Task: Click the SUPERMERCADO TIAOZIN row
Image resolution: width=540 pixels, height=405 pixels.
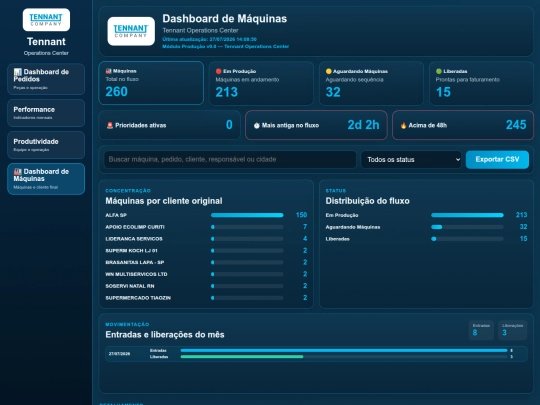Action: [x=206, y=298]
